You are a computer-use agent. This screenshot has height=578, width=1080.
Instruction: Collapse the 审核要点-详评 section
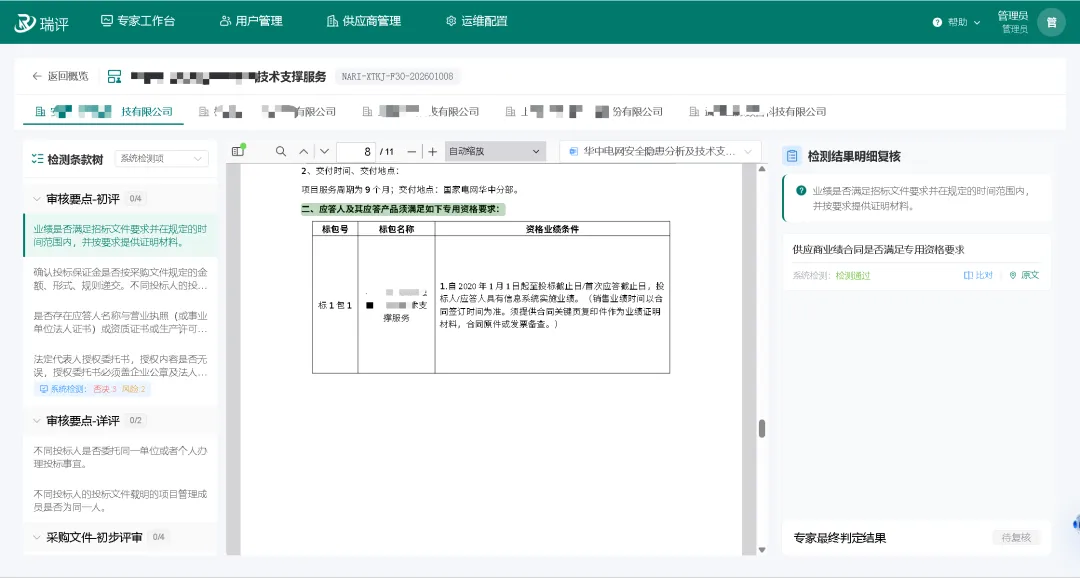click(x=37, y=420)
